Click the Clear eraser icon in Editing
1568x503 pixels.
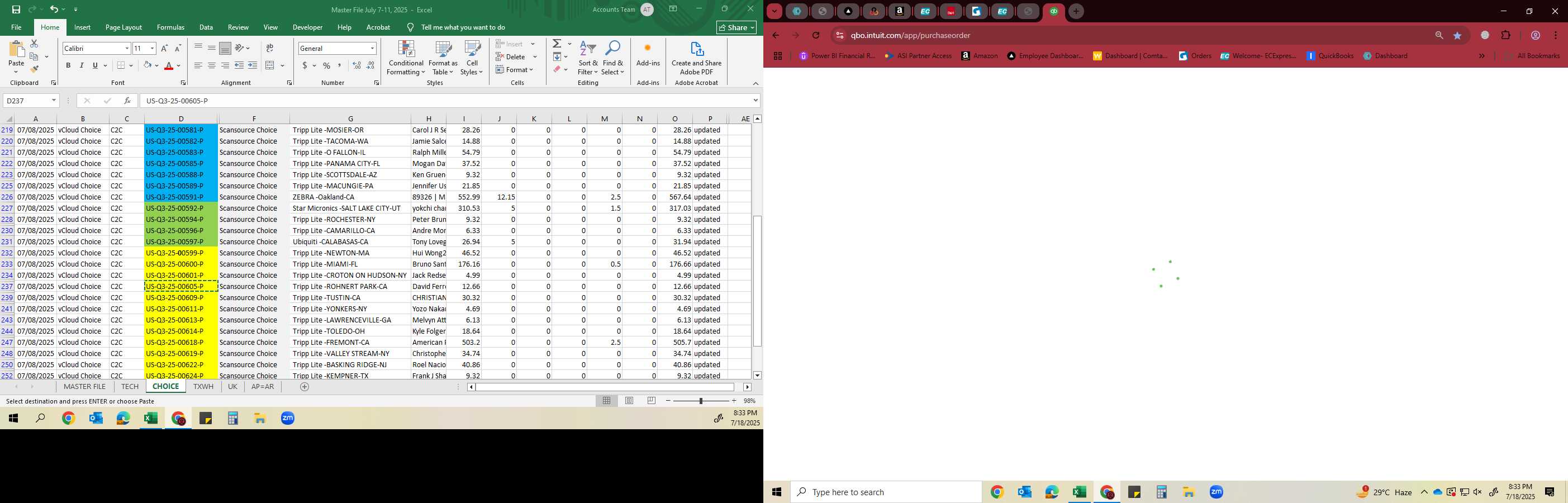[x=557, y=69]
